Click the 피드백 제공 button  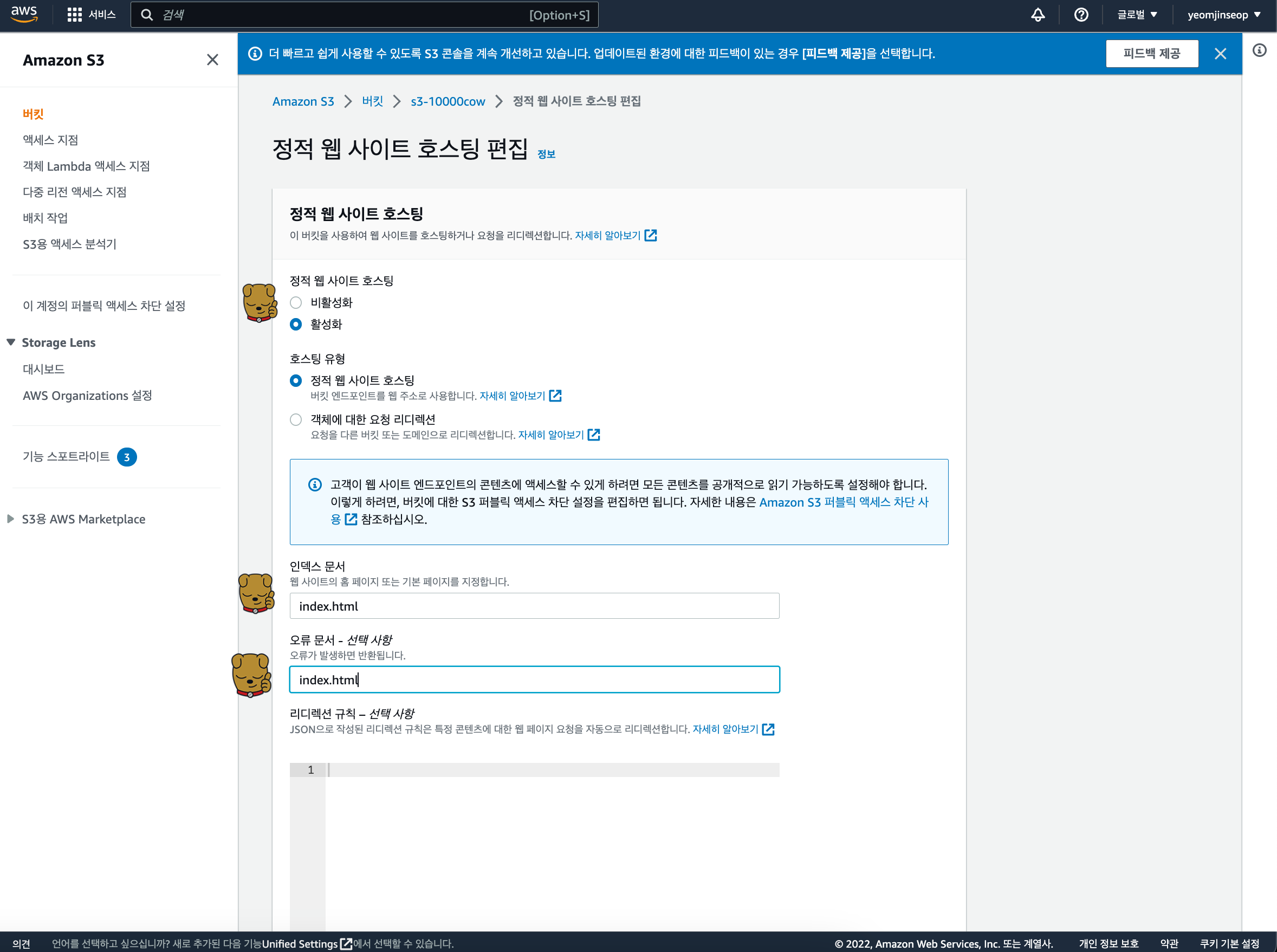[1151, 54]
